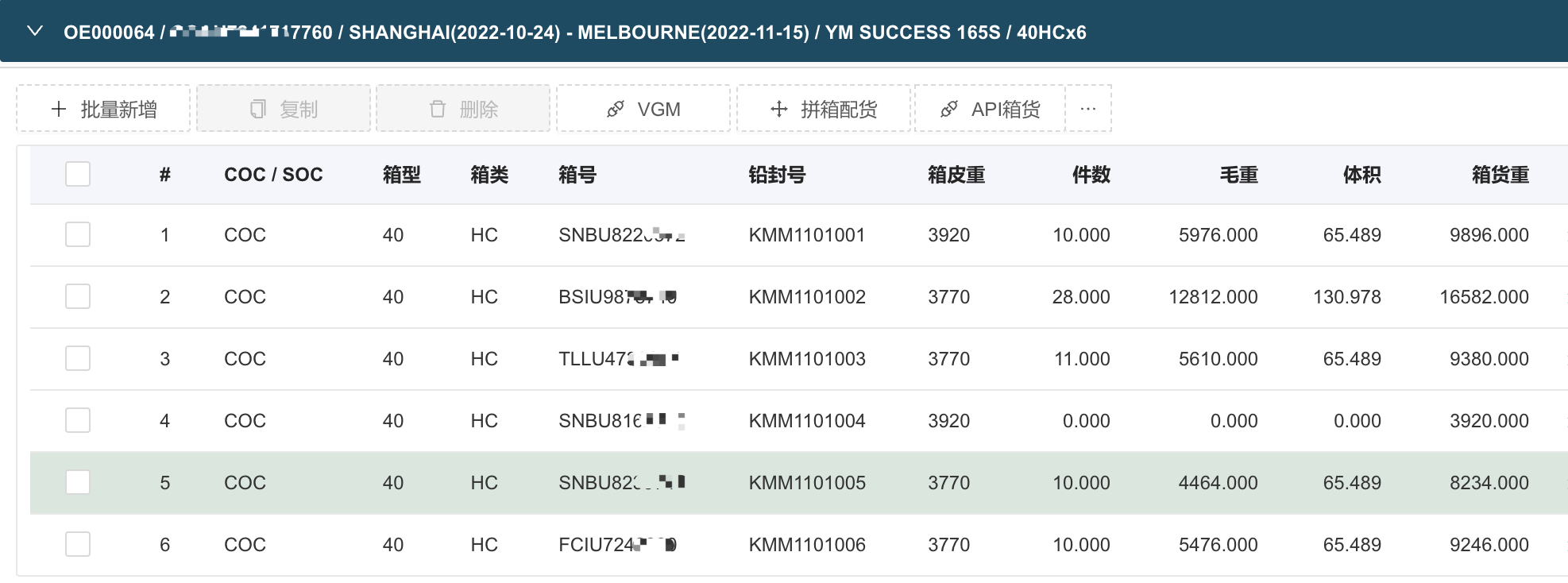The image size is (1568, 583).
Task: Collapse the OE000064 shipment header chevron
Action: [x=35, y=32]
